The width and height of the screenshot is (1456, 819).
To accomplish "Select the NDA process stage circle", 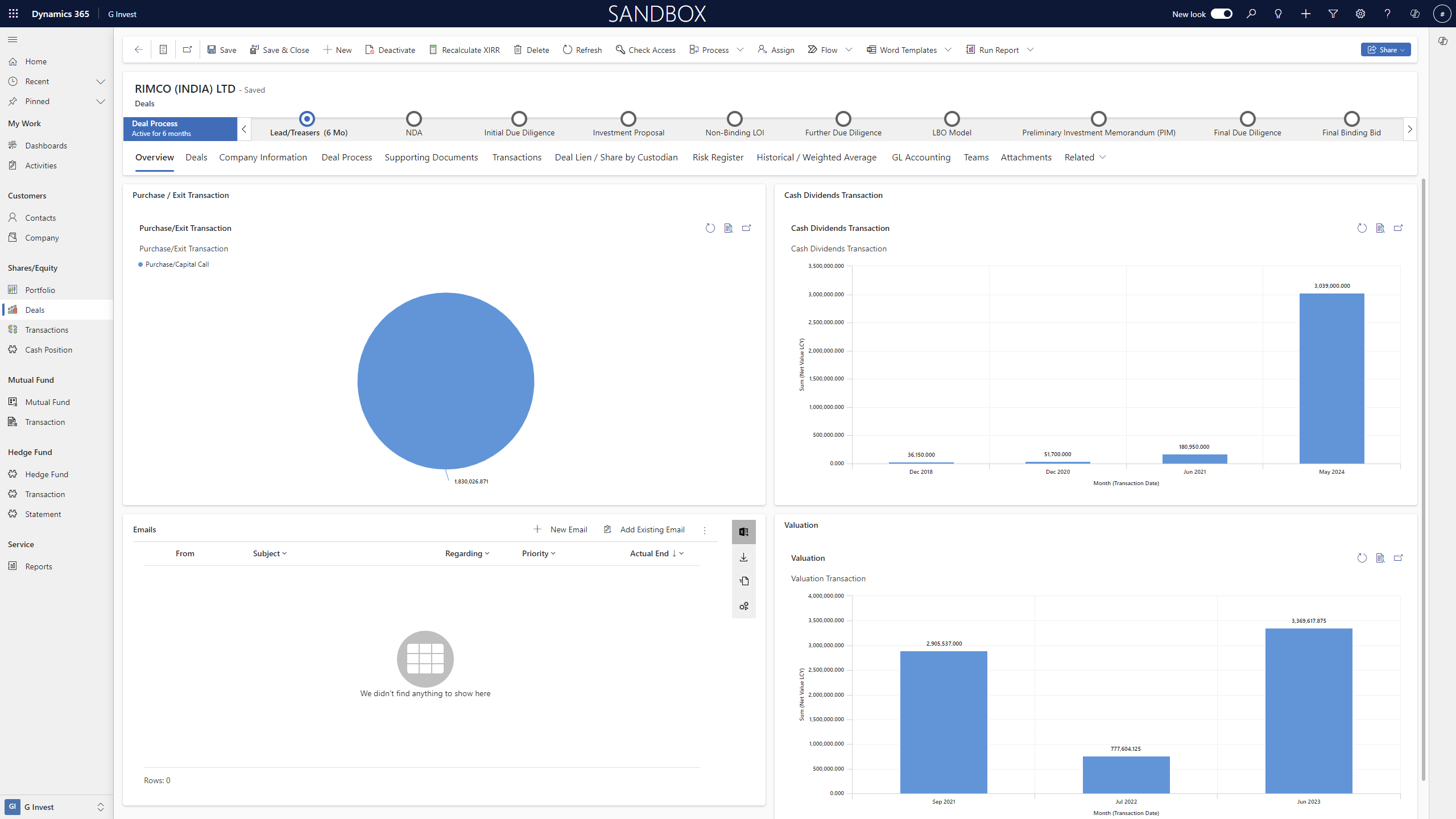I will [413, 119].
